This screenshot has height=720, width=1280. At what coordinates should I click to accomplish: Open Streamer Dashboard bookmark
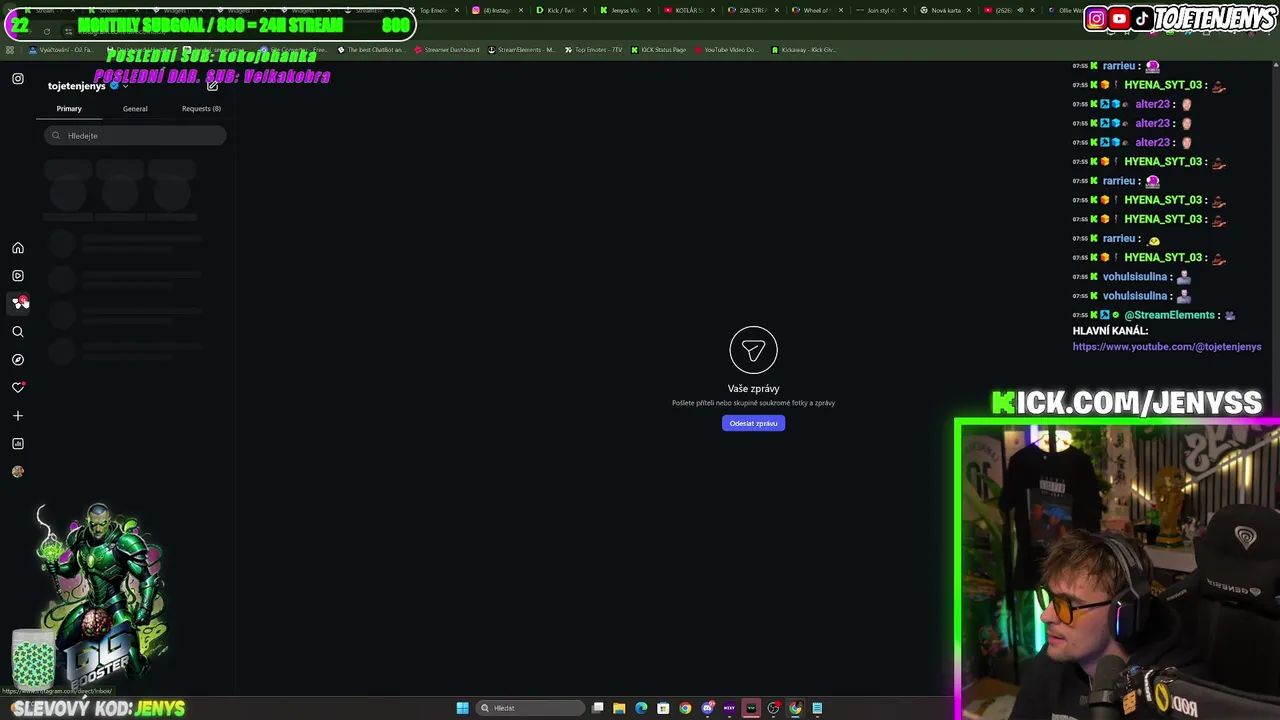tap(447, 50)
